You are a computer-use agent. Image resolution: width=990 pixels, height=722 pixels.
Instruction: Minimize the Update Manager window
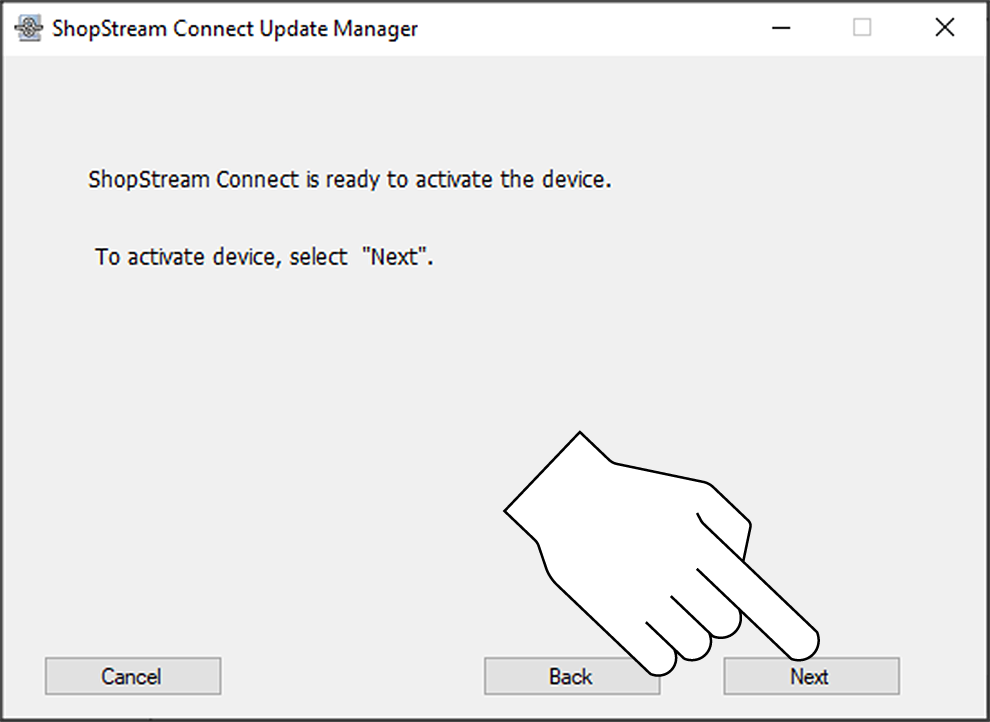pyautogui.click(x=783, y=28)
